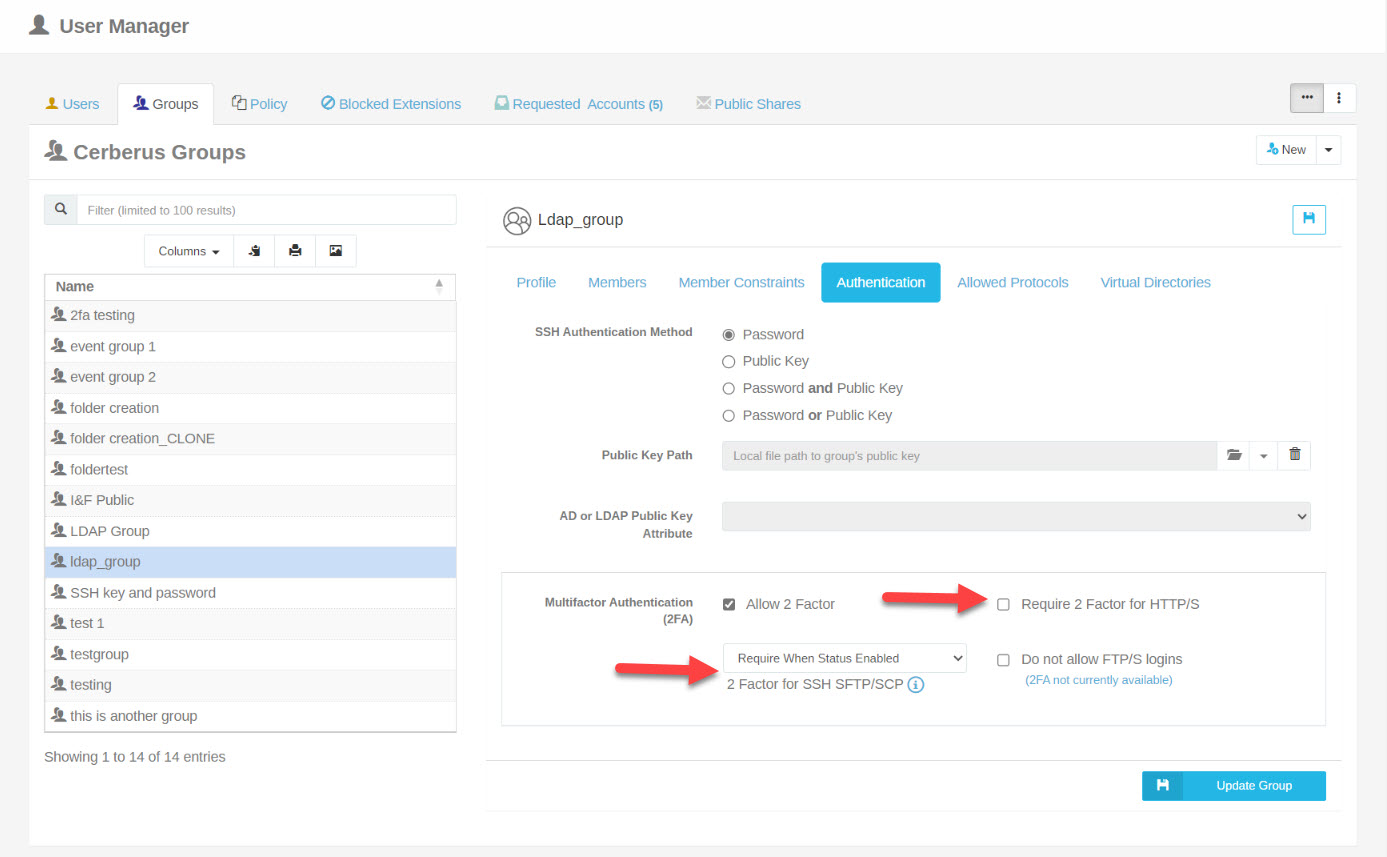Click the image export icon in list toolbar
The image size is (1387, 857).
click(336, 251)
